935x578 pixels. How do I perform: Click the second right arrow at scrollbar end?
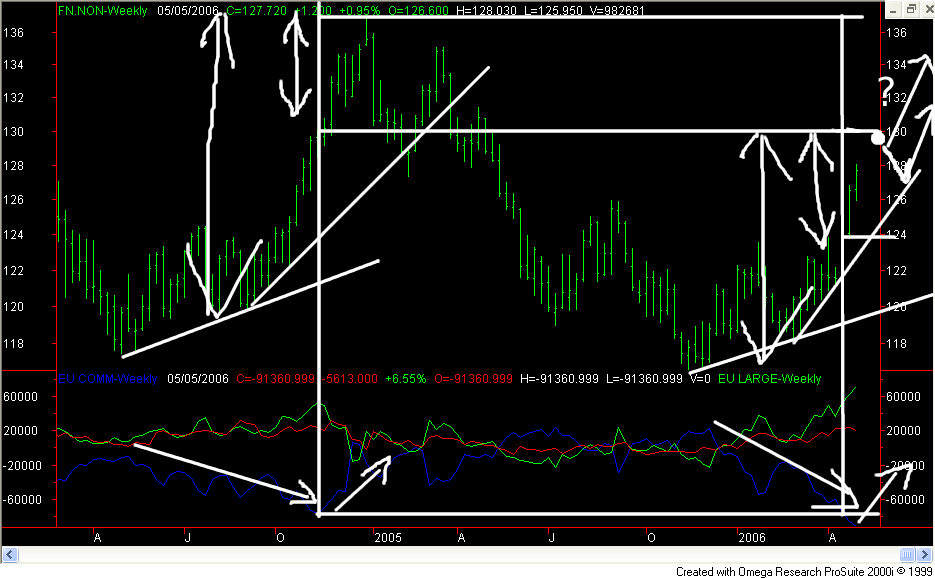pyautogui.click(x=925, y=555)
